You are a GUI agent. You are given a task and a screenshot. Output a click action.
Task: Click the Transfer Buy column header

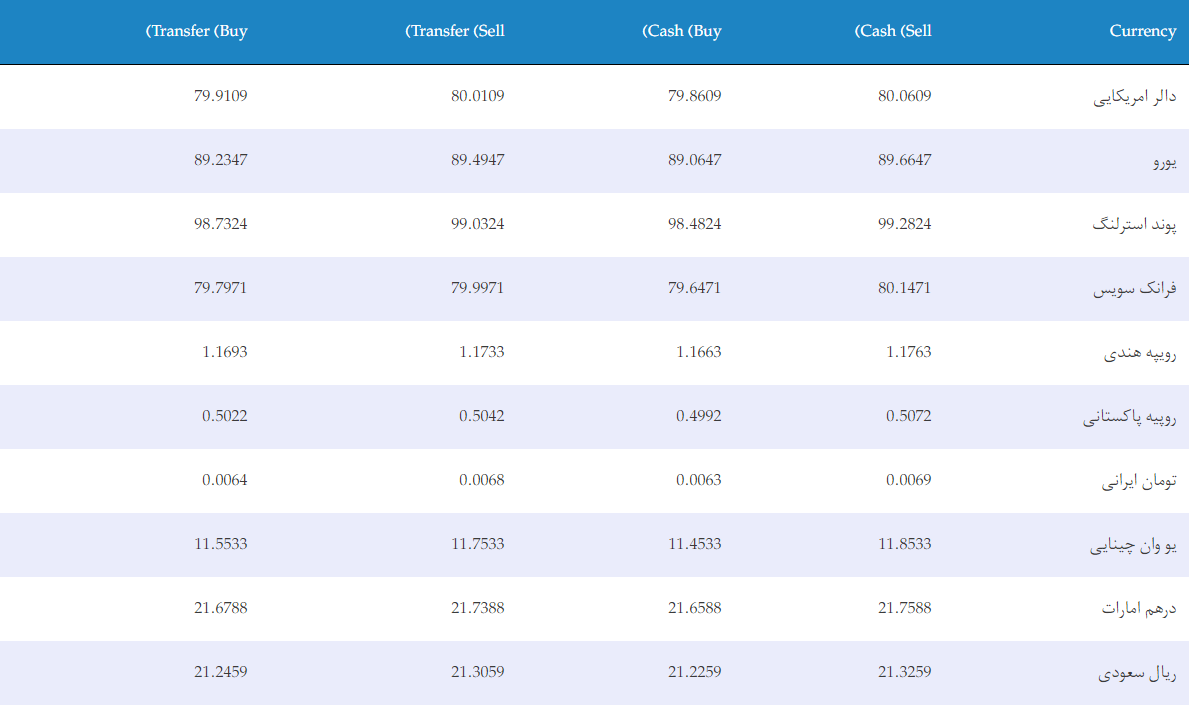(x=196, y=31)
